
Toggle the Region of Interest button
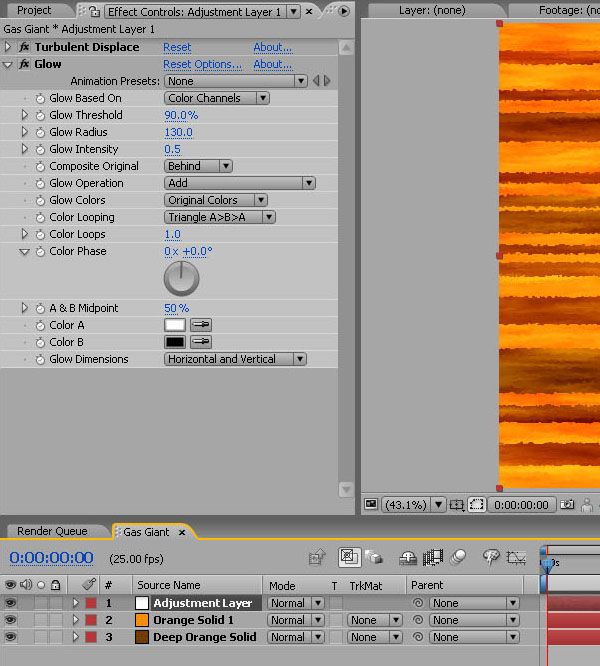(476, 505)
